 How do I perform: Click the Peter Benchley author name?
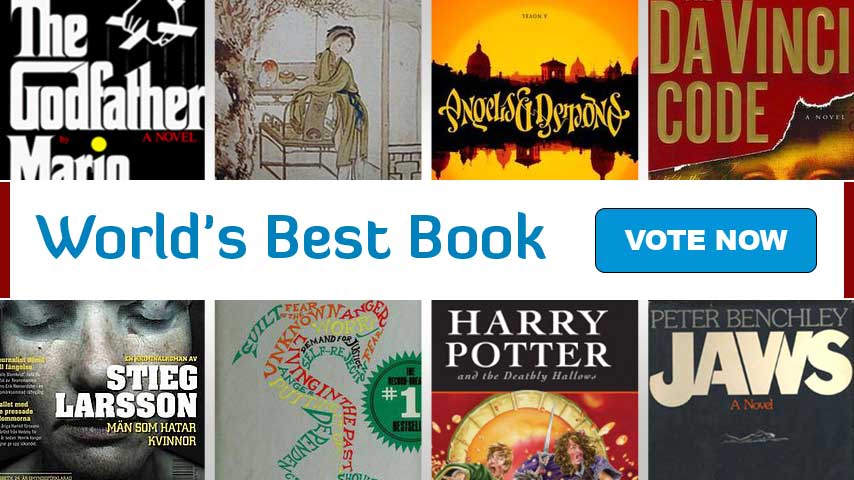coord(749,318)
